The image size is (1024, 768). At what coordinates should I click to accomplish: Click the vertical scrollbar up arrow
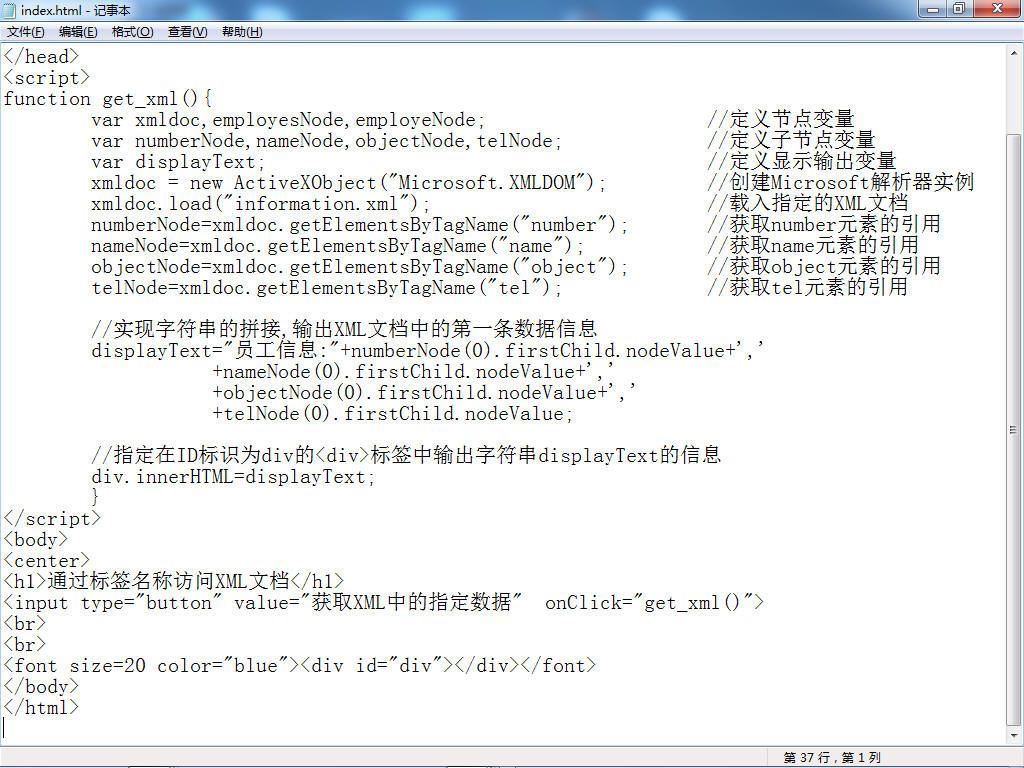[1014, 54]
